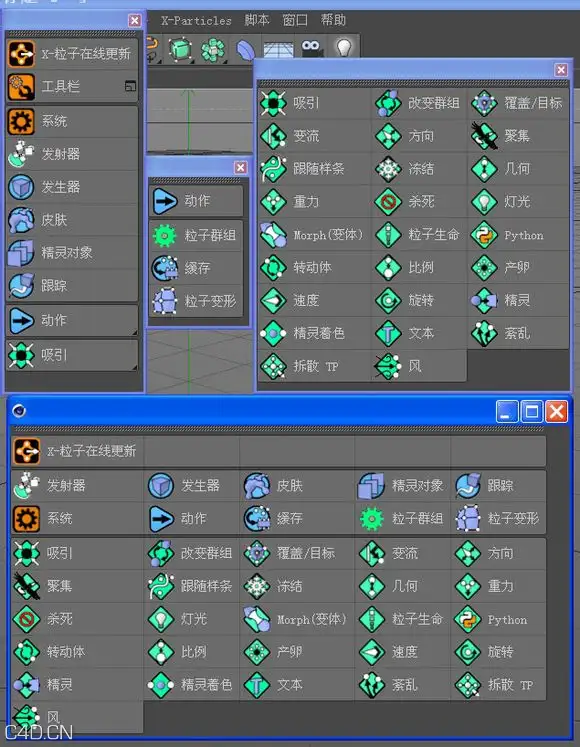Select 几何 in bottom window
The width and height of the screenshot is (580, 747).
click(403, 586)
